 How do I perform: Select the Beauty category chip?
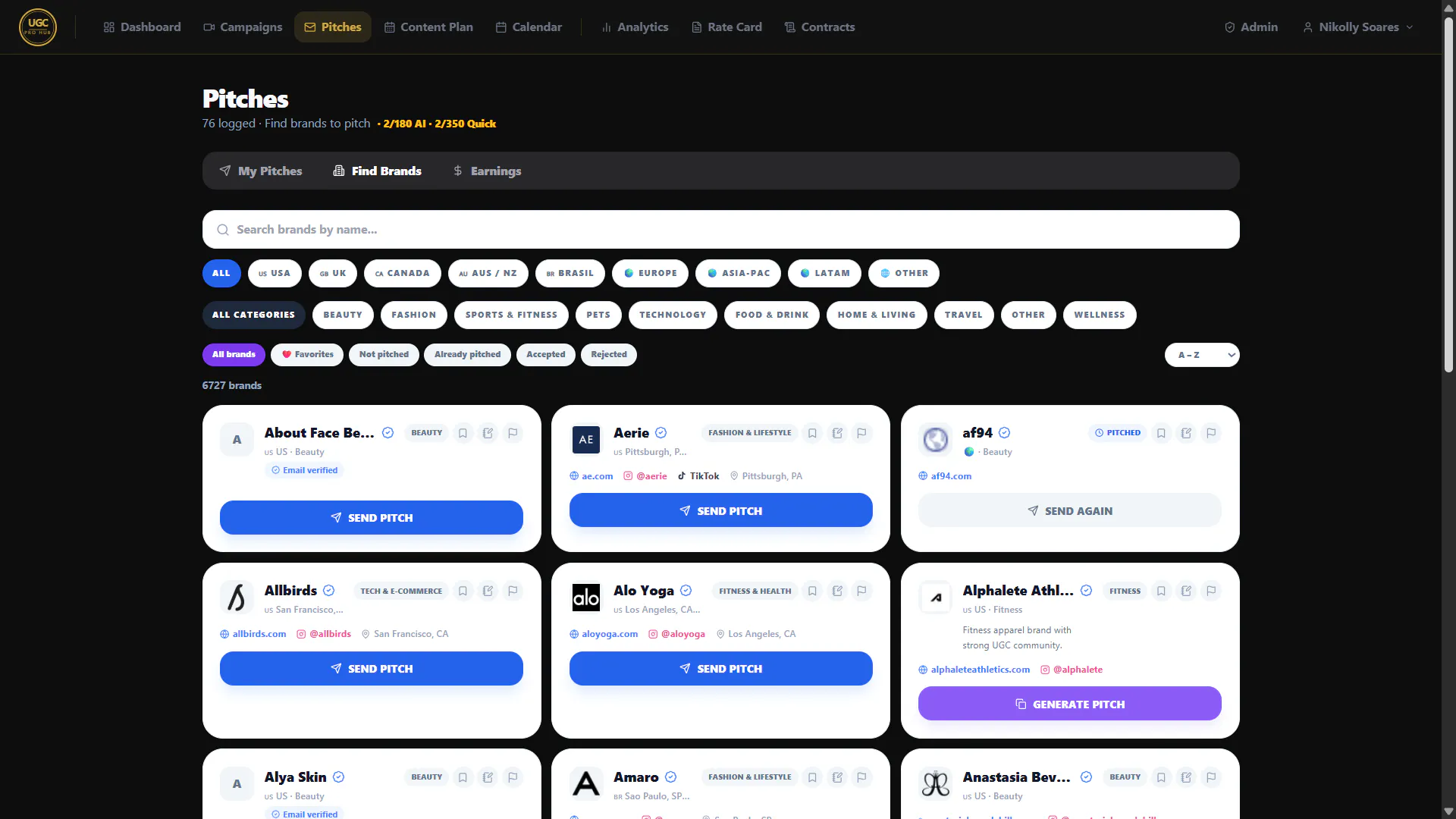click(343, 315)
